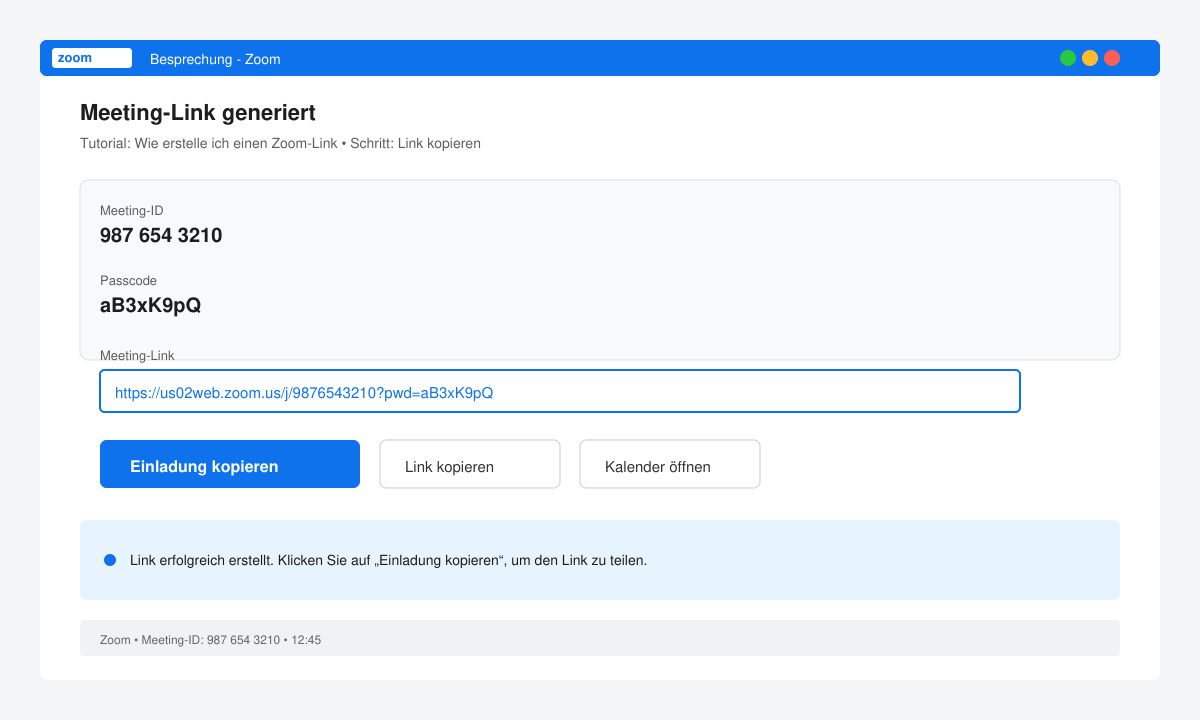Click the yellow window control dot
Screen dimensions: 1200x720
pos(1090,58)
